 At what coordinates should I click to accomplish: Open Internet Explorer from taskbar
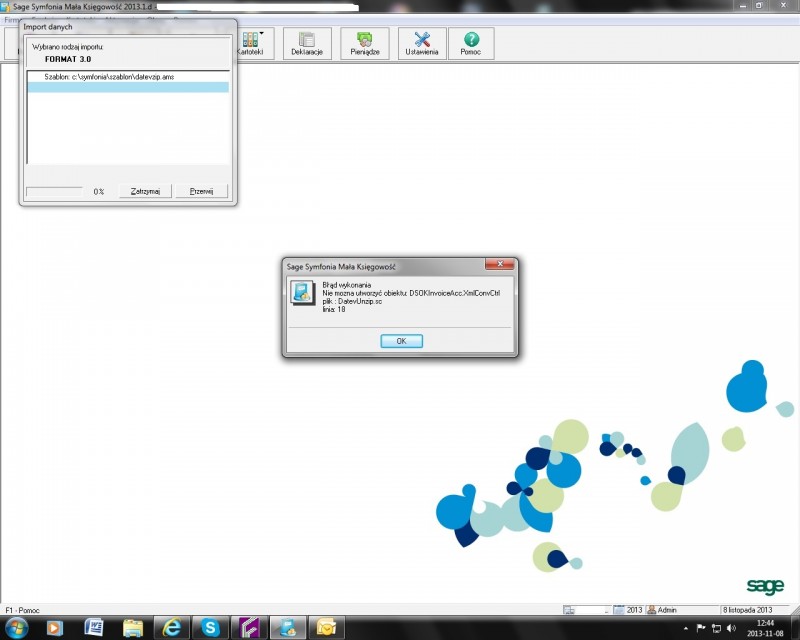(171, 628)
